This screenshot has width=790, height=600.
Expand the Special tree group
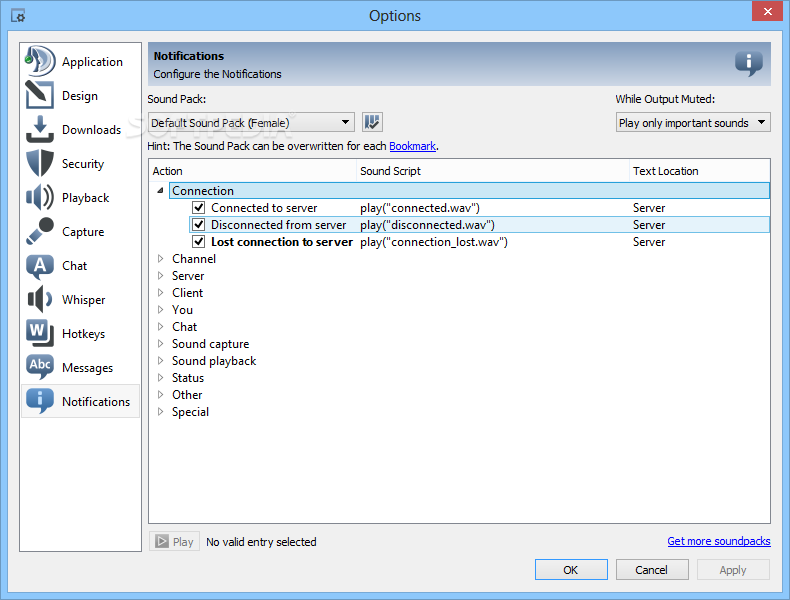160,412
